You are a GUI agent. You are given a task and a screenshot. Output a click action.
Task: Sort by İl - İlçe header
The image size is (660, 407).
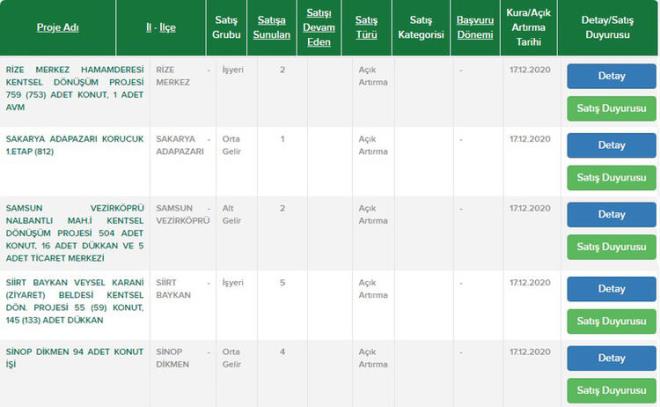(160, 27)
